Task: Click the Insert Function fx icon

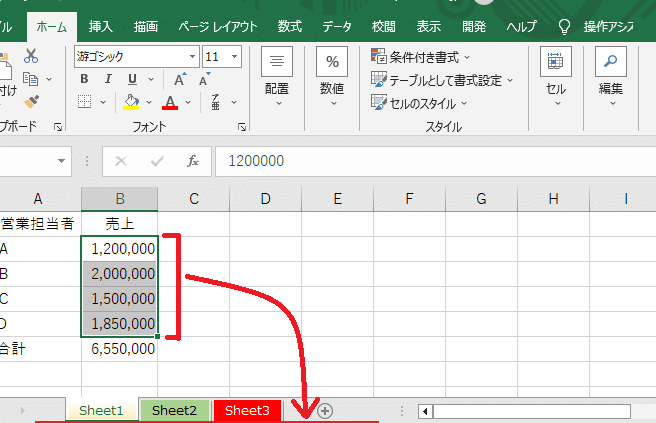Action: tap(193, 161)
